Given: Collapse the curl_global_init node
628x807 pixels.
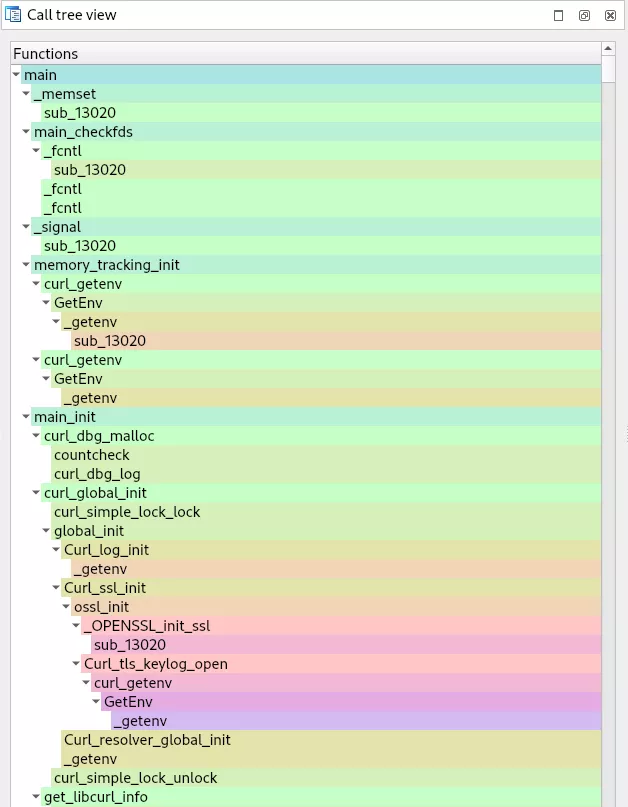Looking at the screenshot, I should (36, 493).
